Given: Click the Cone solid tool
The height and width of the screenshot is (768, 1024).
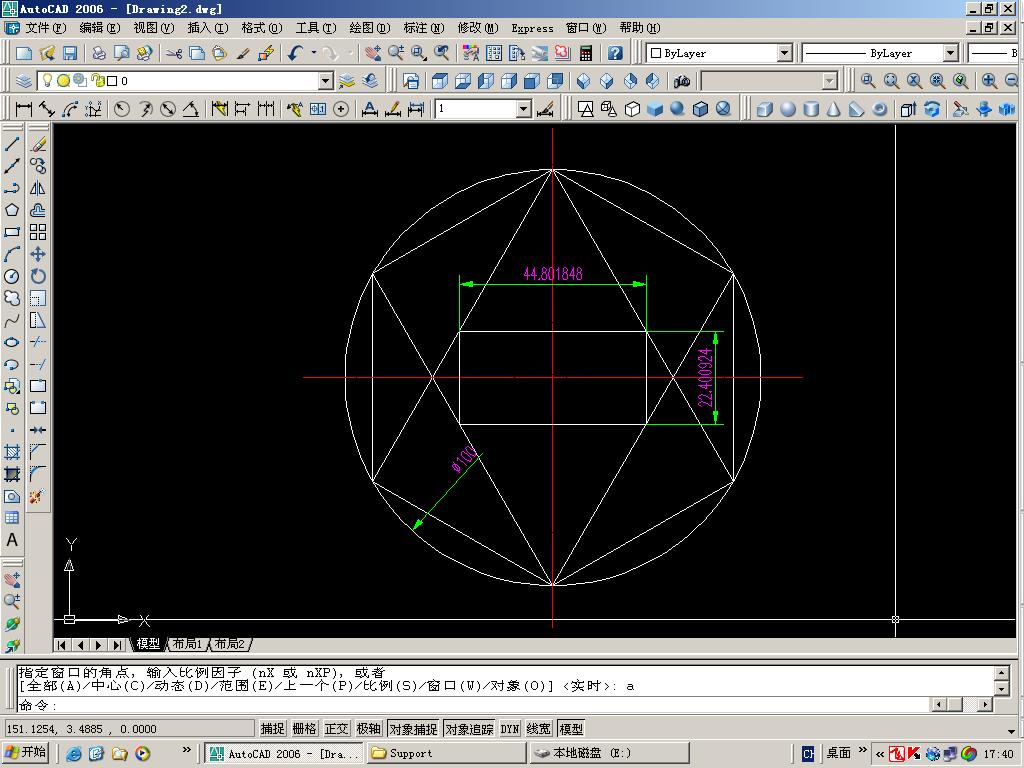Looking at the screenshot, I should tap(834, 109).
